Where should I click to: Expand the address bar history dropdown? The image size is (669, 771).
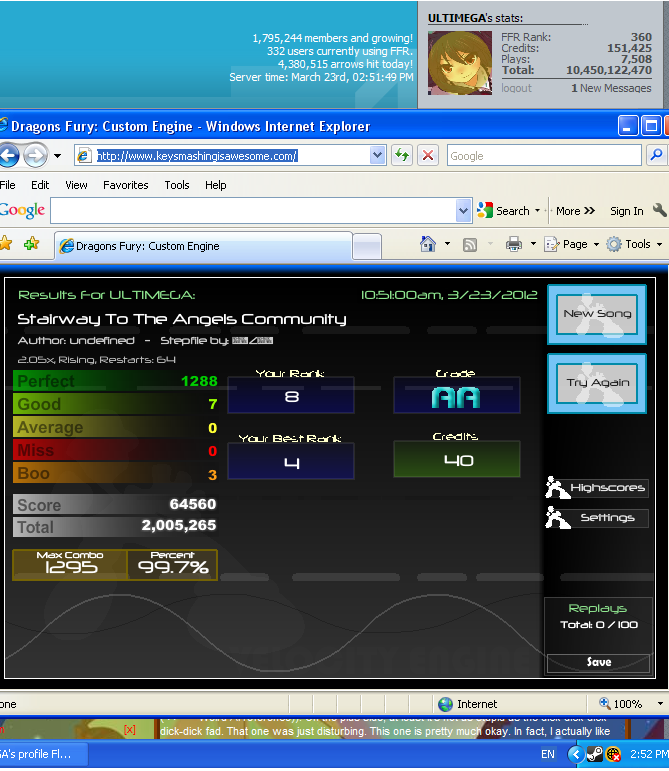(x=377, y=156)
